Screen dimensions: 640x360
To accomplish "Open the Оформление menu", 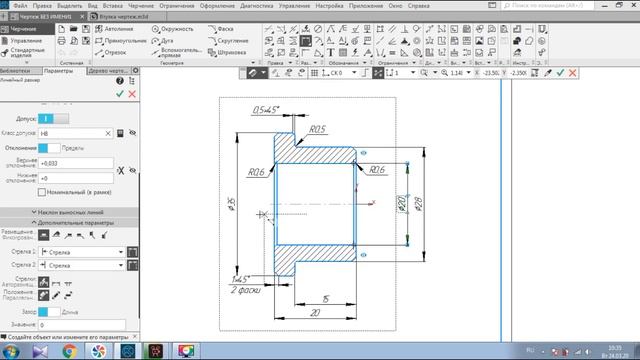I will click(217, 6).
